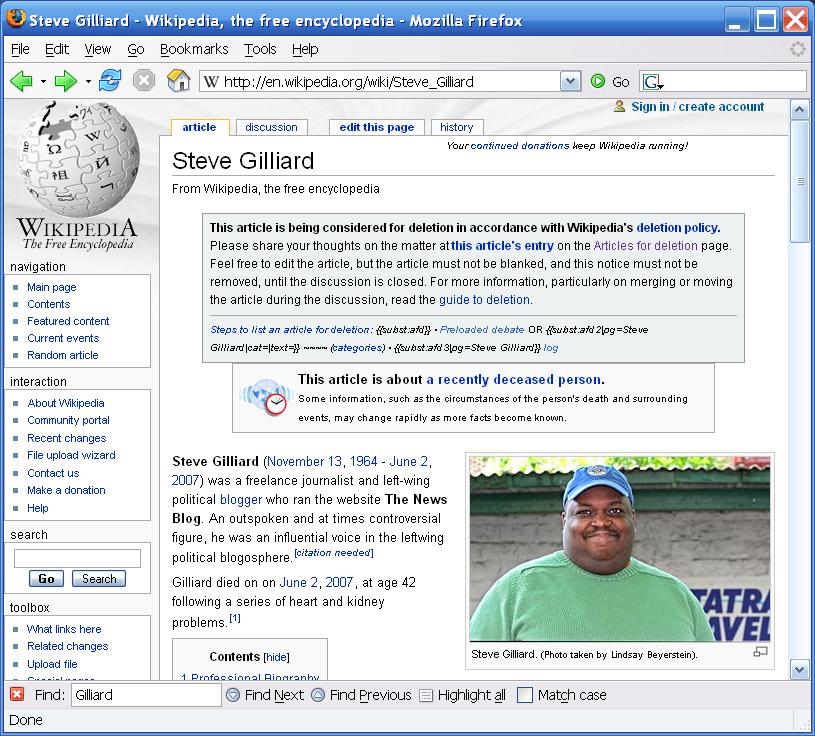Click the activity throbber icon
Viewport: 815px width, 736px height.
click(797, 49)
